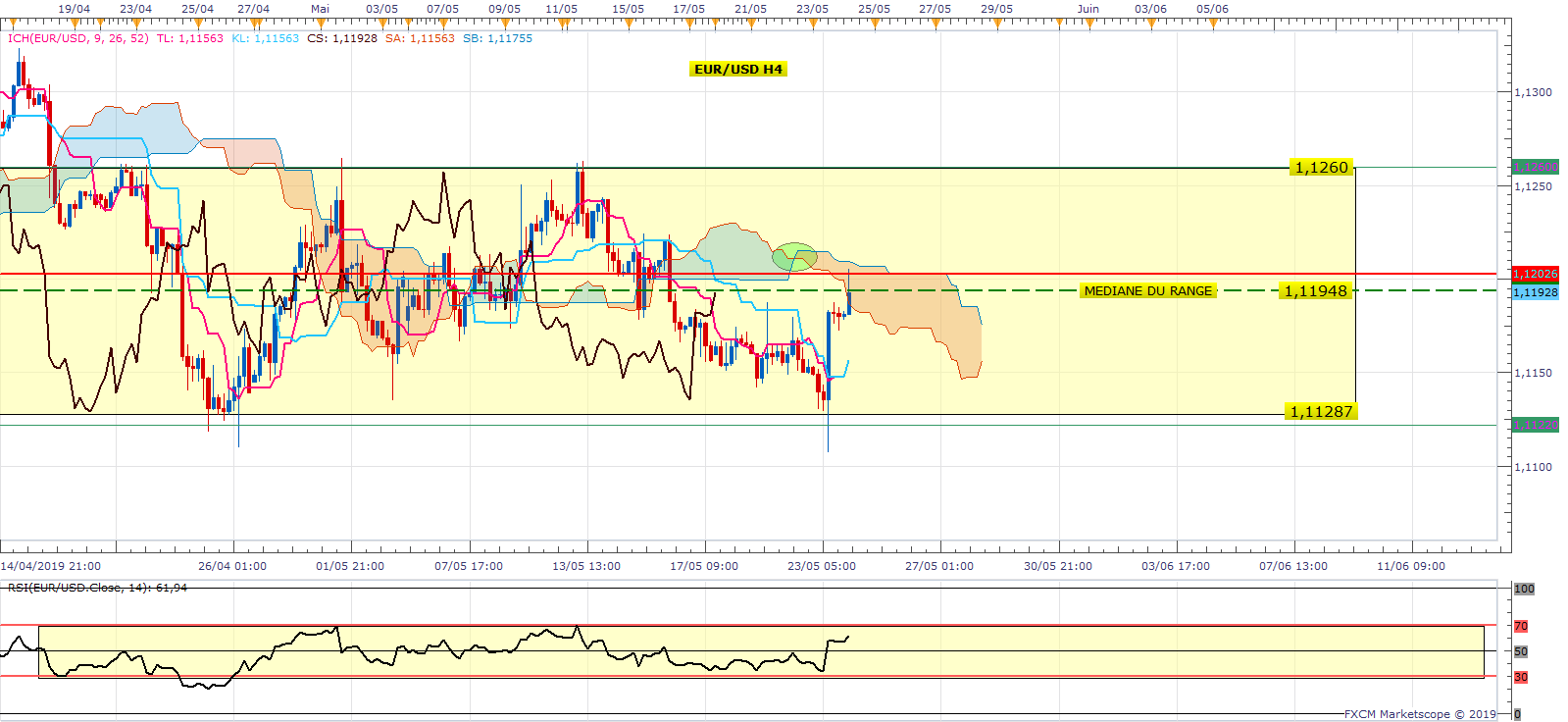Click the RSI 50 midline level tag
The width and height of the screenshot is (1568, 722).
[1521, 651]
